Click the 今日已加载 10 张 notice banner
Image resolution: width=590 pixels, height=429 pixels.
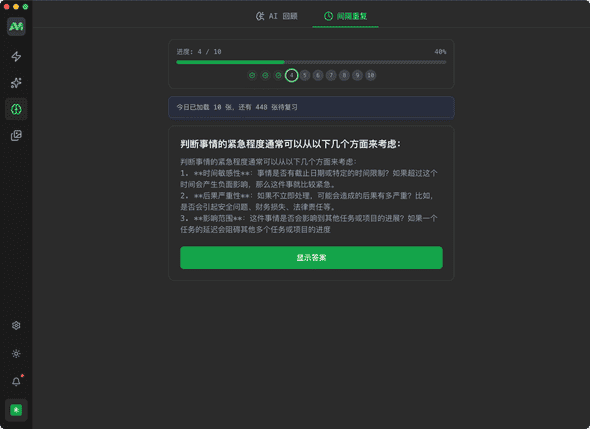pos(311,107)
